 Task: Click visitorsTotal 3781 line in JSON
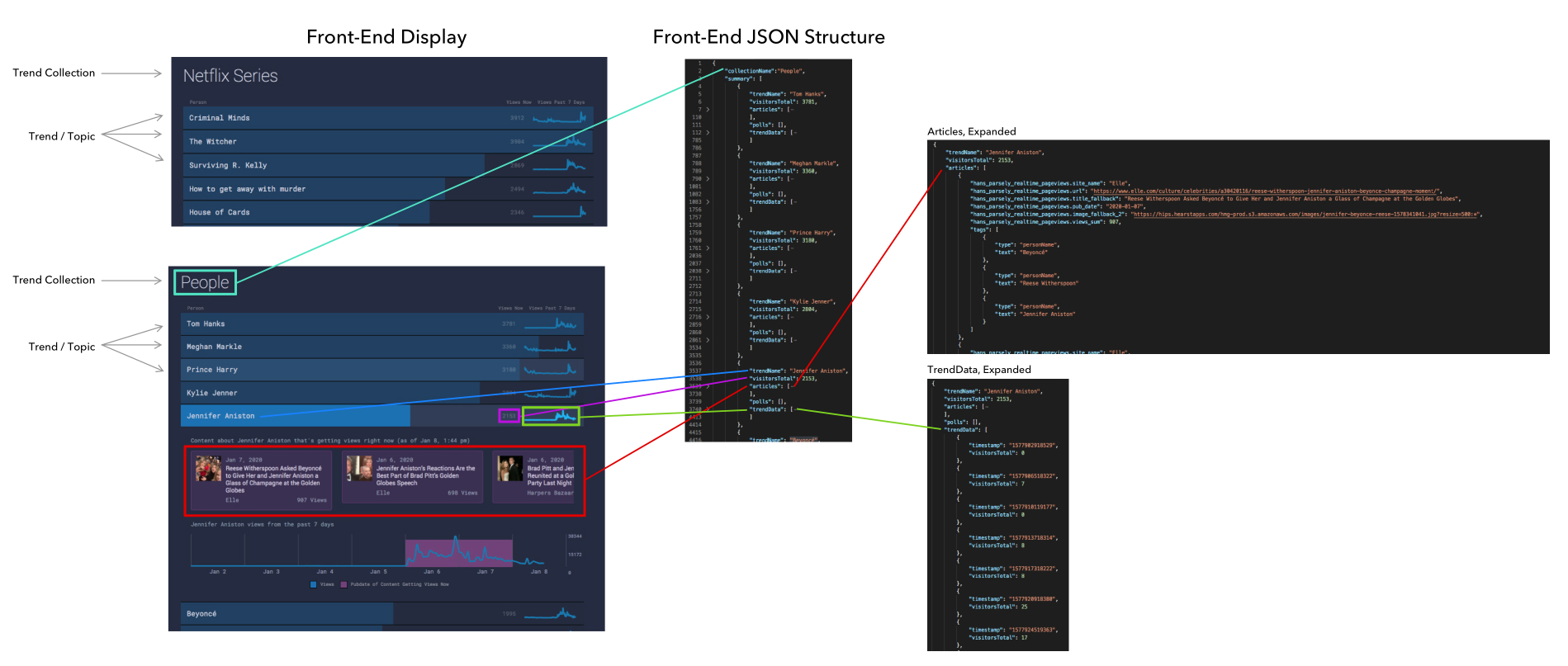[x=783, y=102]
